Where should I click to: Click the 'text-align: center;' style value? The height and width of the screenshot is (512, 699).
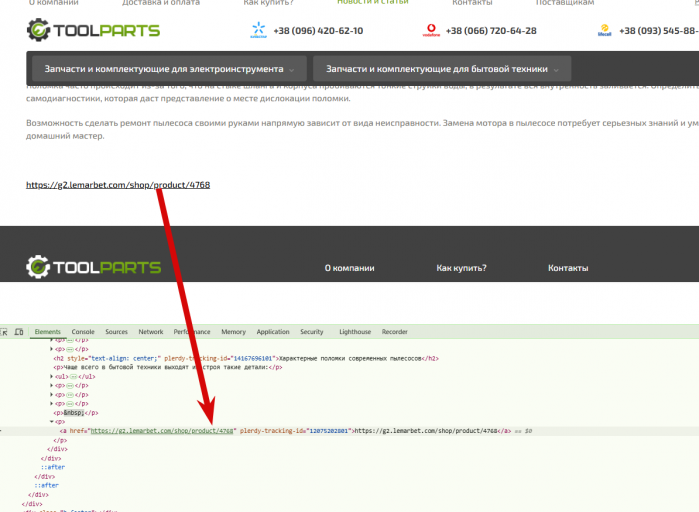[x=125, y=358]
